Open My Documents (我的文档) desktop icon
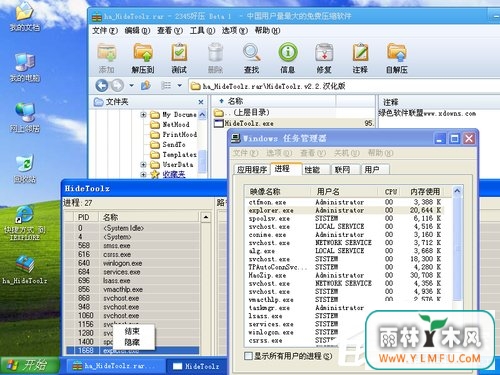Viewport: 500px width, 375px height. tap(25, 16)
